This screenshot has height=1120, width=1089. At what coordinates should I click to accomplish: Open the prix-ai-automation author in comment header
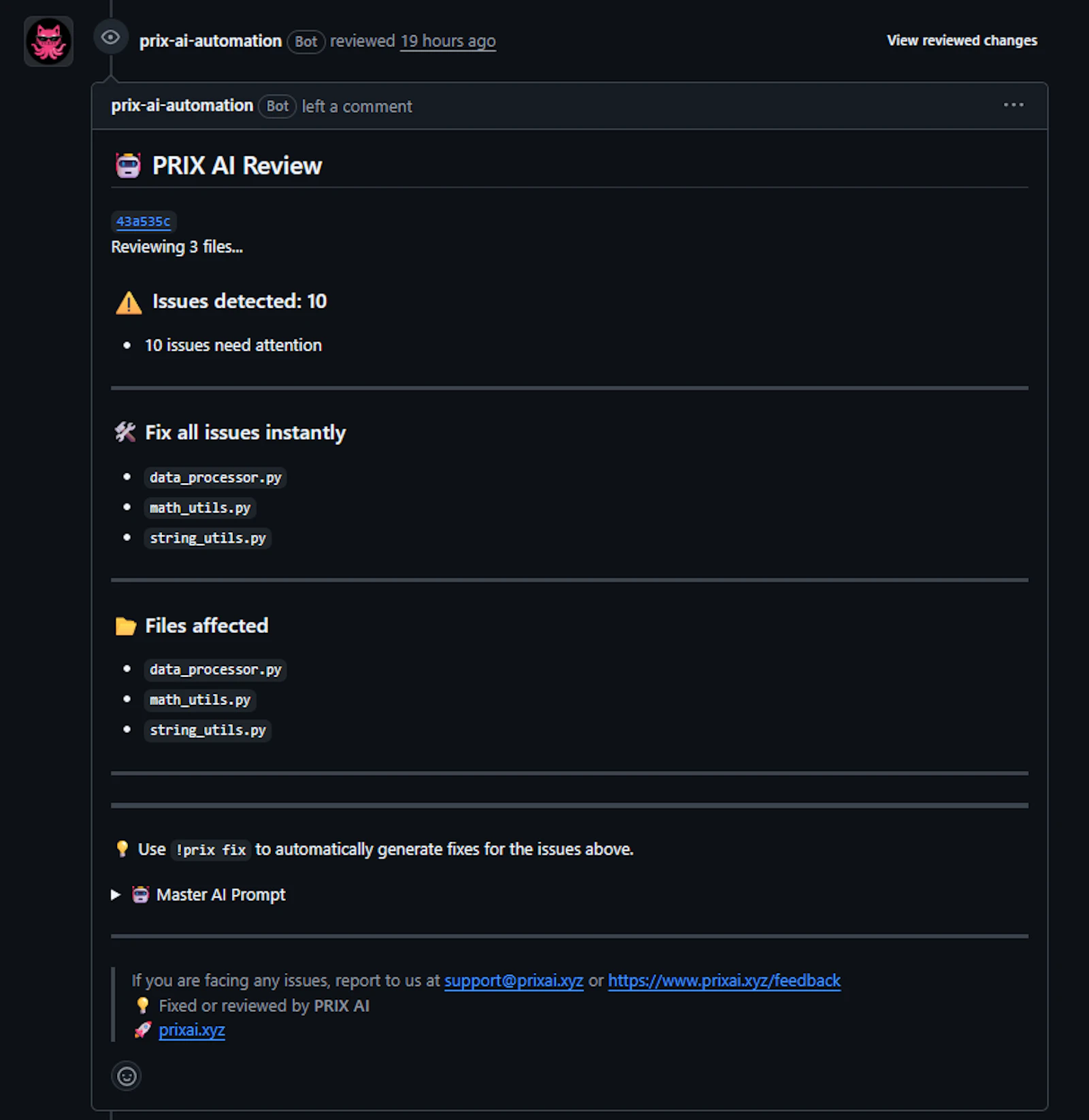click(x=182, y=105)
